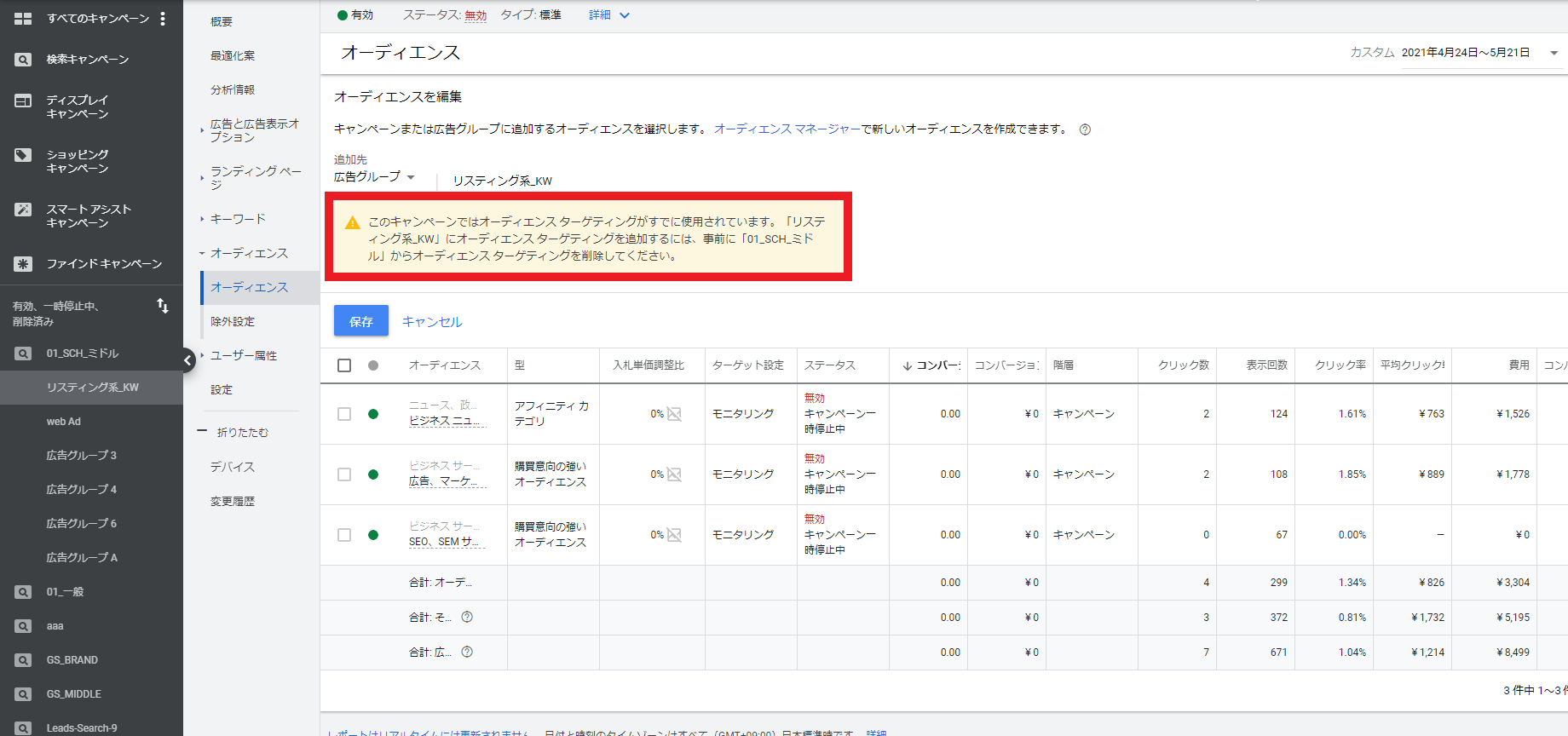
Task: Click the blue 保存 button
Action: 361,321
